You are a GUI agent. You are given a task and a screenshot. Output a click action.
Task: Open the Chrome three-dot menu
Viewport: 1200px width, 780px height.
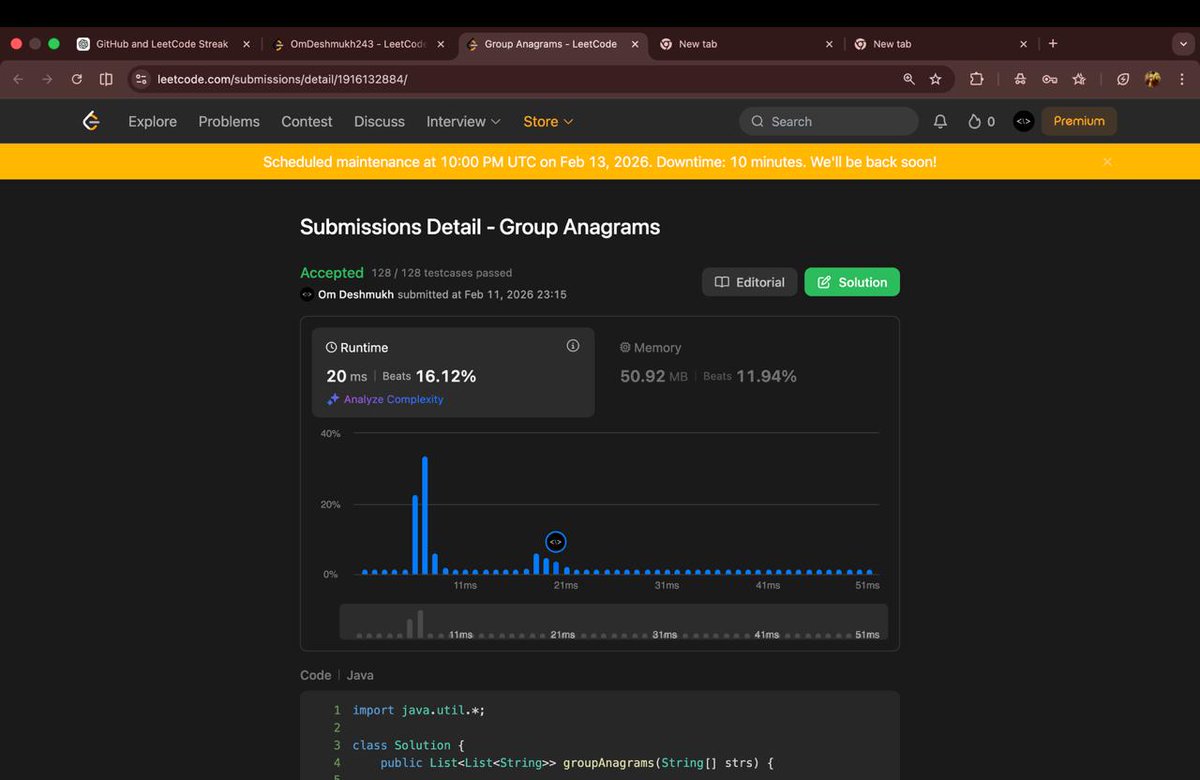(x=1182, y=79)
